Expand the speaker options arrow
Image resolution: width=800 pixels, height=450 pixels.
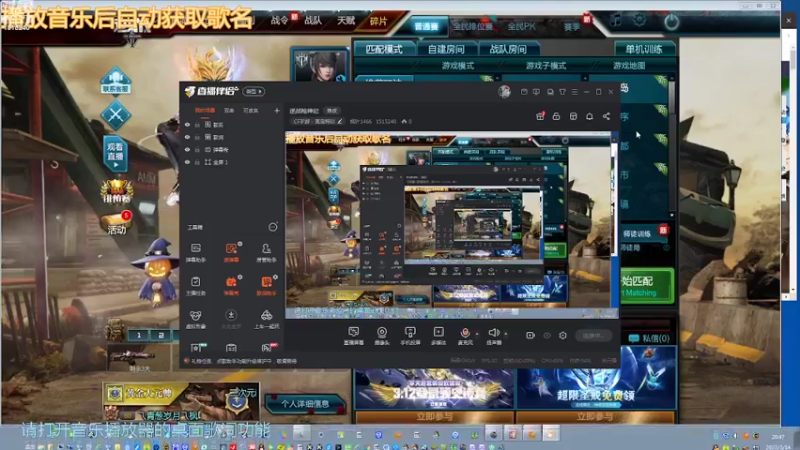click(x=506, y=334)
